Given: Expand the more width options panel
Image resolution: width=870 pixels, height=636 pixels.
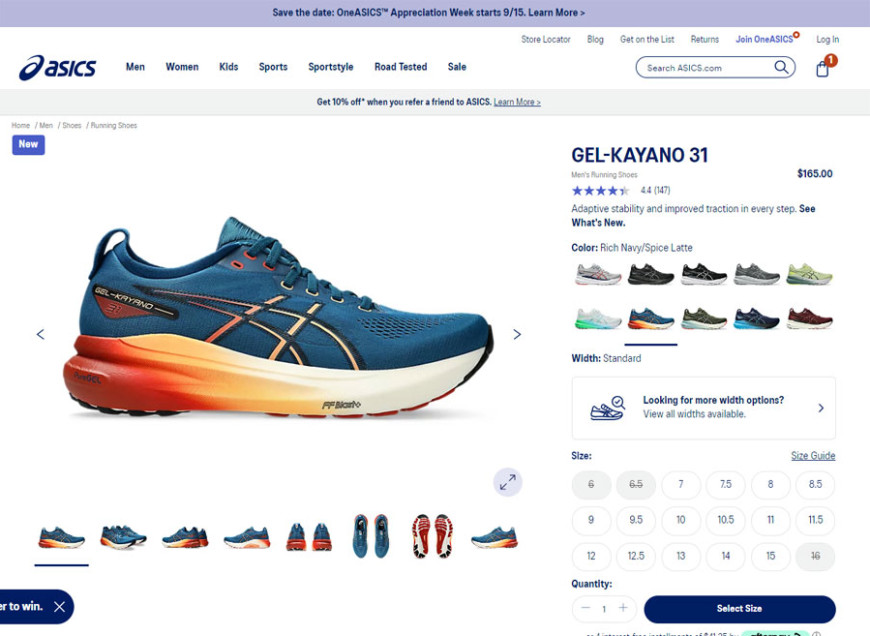Looking at the screenshot, I should point(704,408).
